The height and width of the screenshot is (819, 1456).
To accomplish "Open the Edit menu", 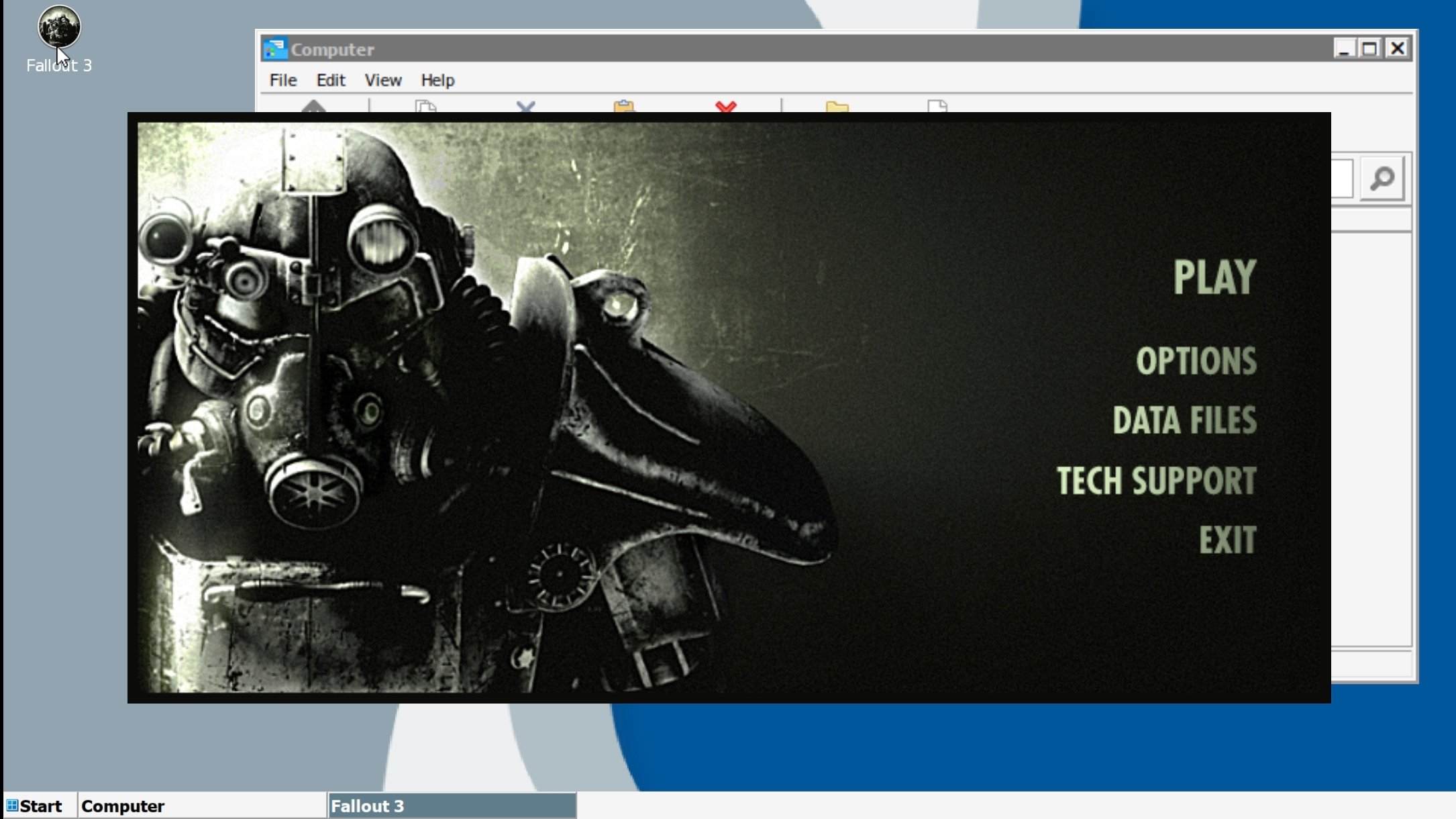I will 330,80.
